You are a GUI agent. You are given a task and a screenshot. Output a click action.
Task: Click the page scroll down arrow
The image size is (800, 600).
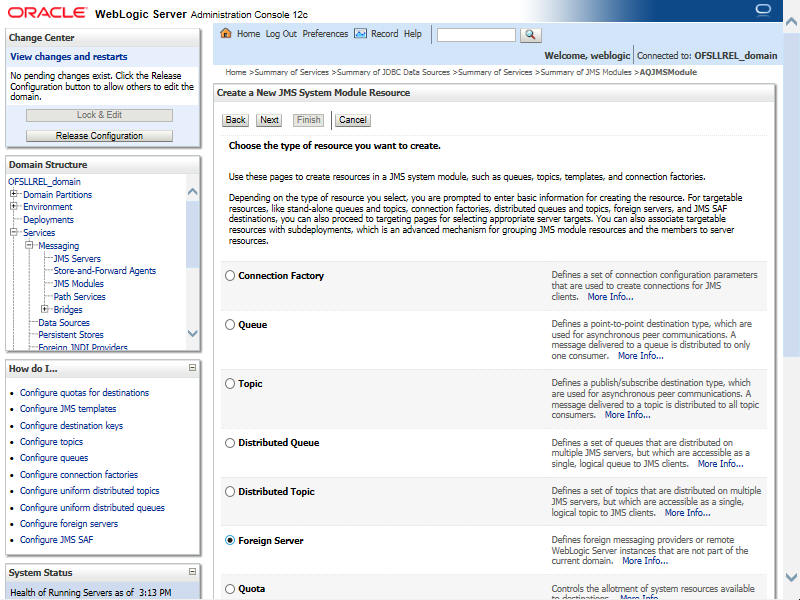click(x=791, y=577)
